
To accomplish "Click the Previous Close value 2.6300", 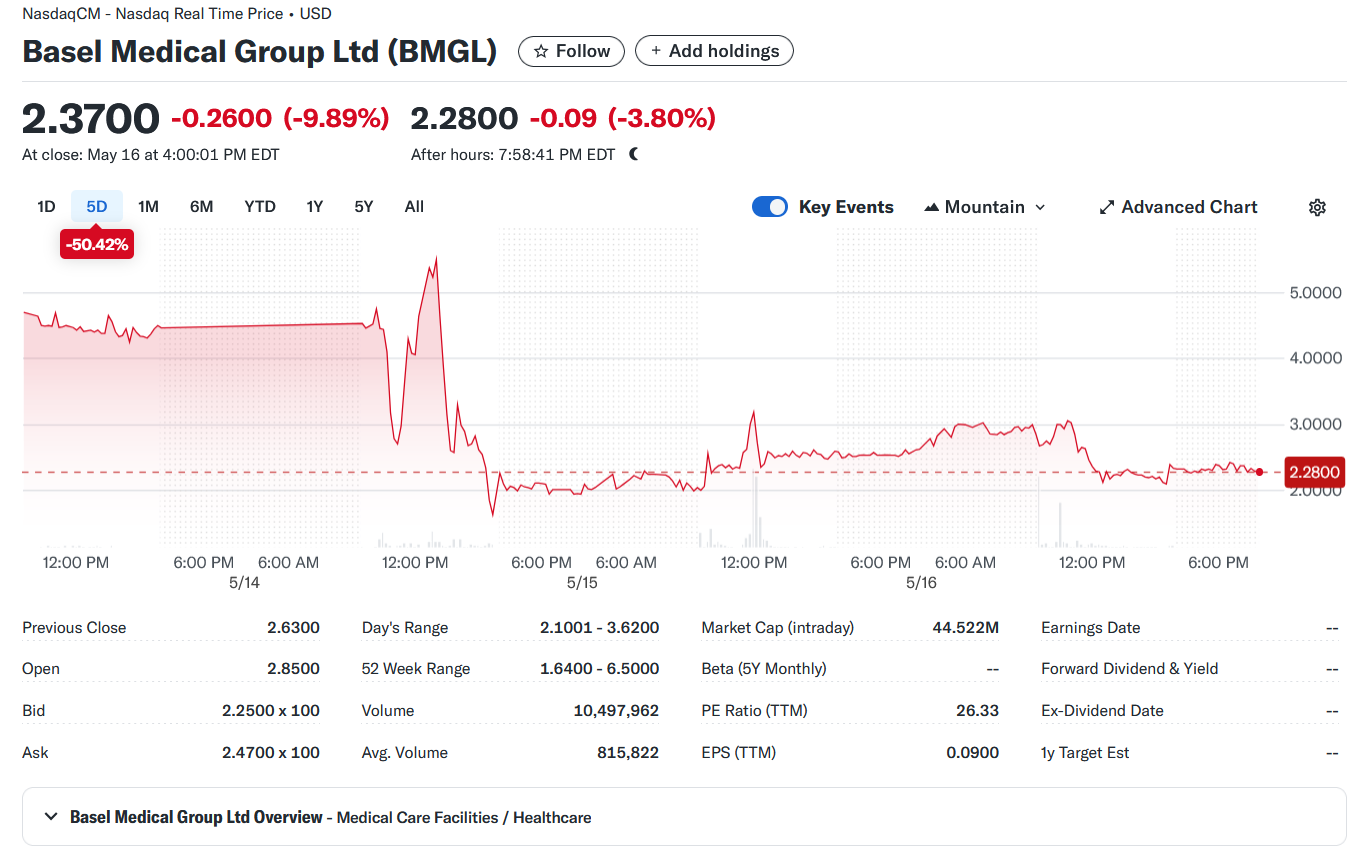I will click(x=293, y=628).
